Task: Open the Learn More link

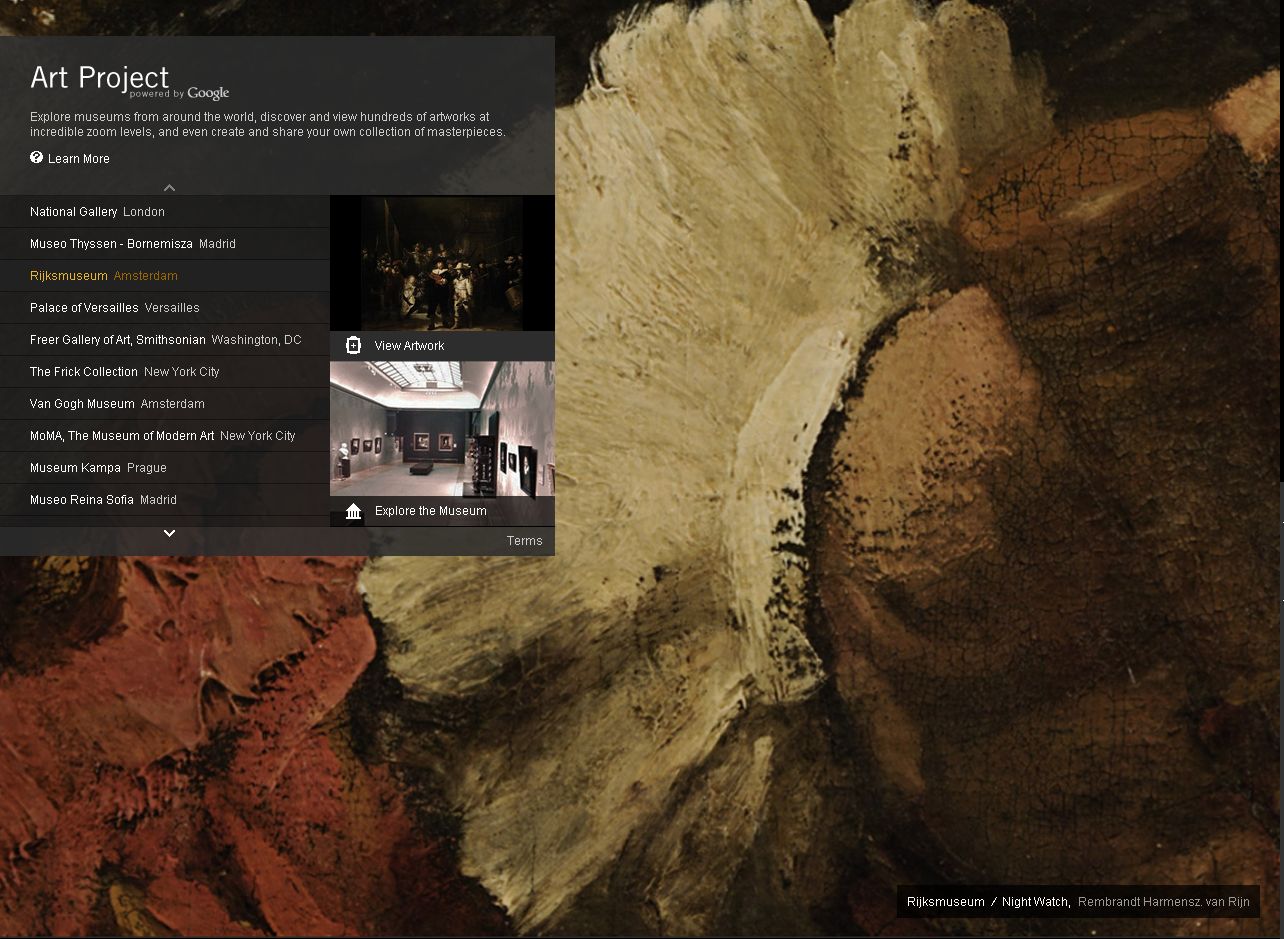Action: (79, 159)
